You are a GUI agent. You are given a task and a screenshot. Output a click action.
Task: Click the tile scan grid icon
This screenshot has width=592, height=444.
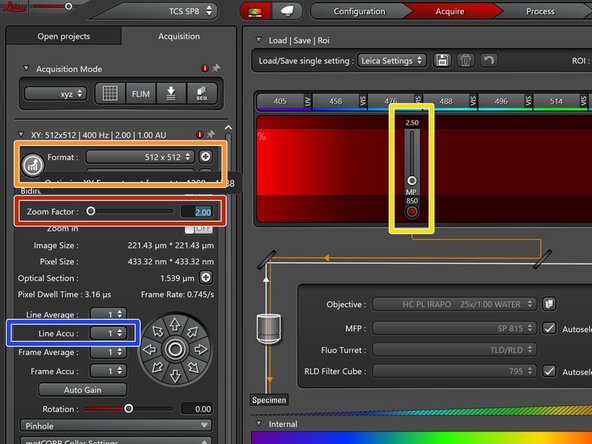110,93
